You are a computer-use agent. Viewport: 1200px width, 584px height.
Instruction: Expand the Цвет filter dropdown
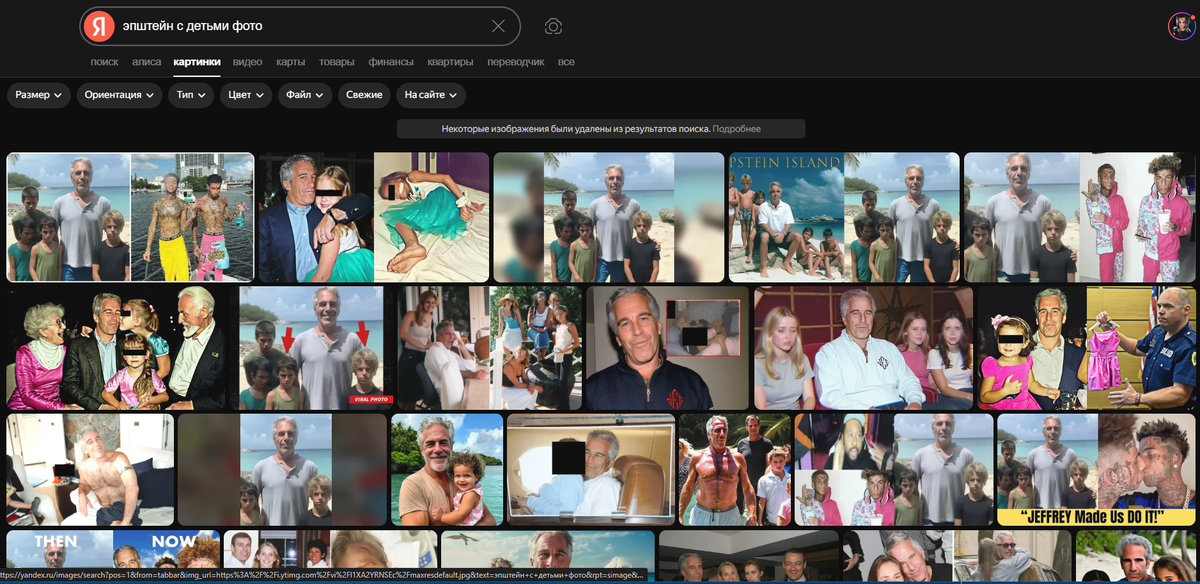tap(246, 95)
